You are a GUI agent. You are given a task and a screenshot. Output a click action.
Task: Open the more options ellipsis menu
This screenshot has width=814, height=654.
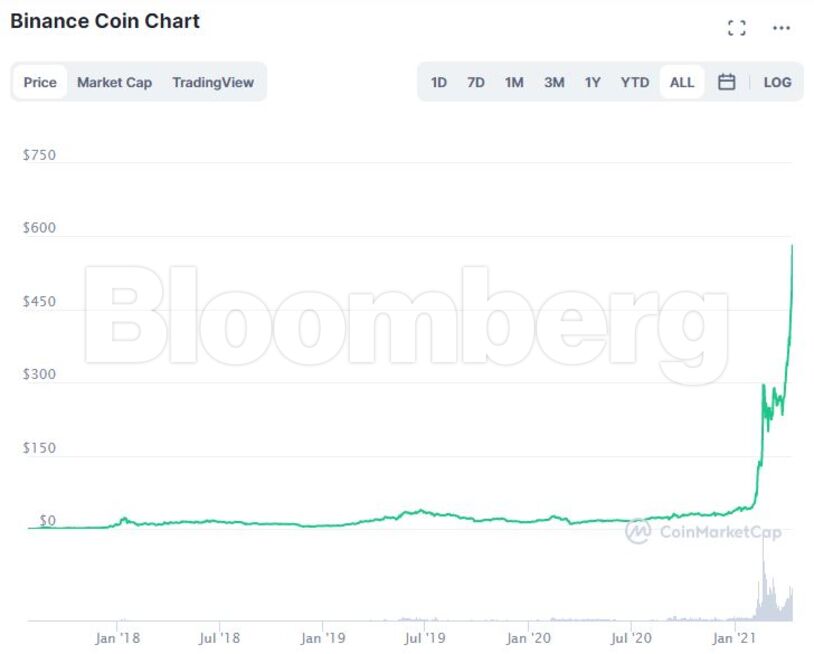(x=779, y=27)
